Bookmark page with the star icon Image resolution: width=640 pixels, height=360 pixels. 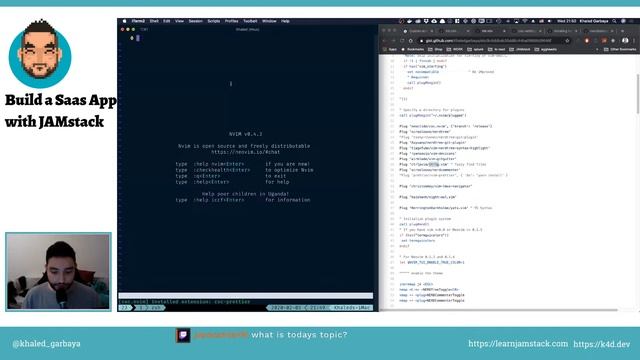pos(567,41)
